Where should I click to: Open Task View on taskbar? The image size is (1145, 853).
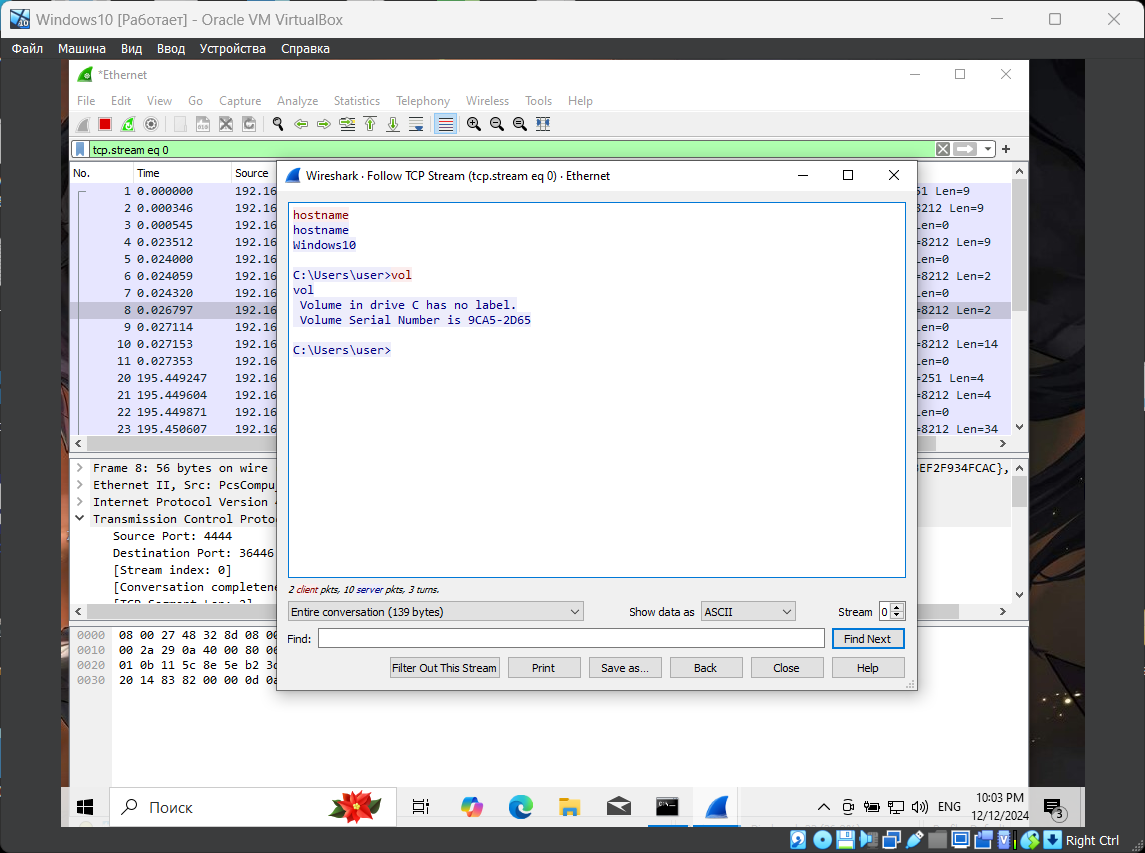click(421, 807)
